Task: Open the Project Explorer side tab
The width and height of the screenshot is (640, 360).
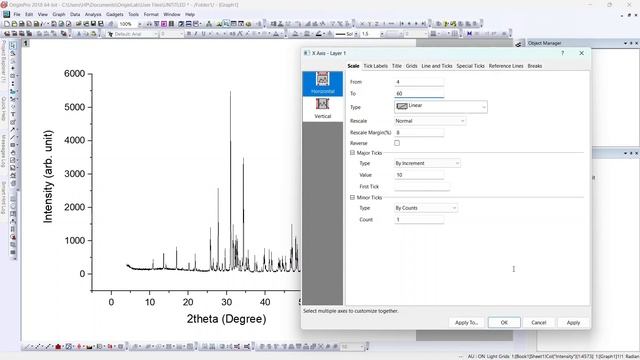Action: tap(3, 61)
